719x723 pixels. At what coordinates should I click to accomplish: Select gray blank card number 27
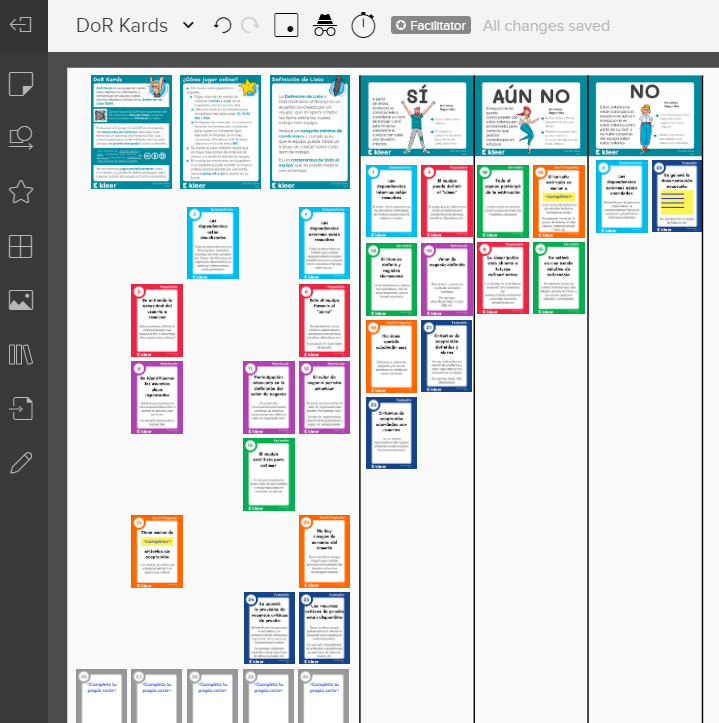pos(156,696)
